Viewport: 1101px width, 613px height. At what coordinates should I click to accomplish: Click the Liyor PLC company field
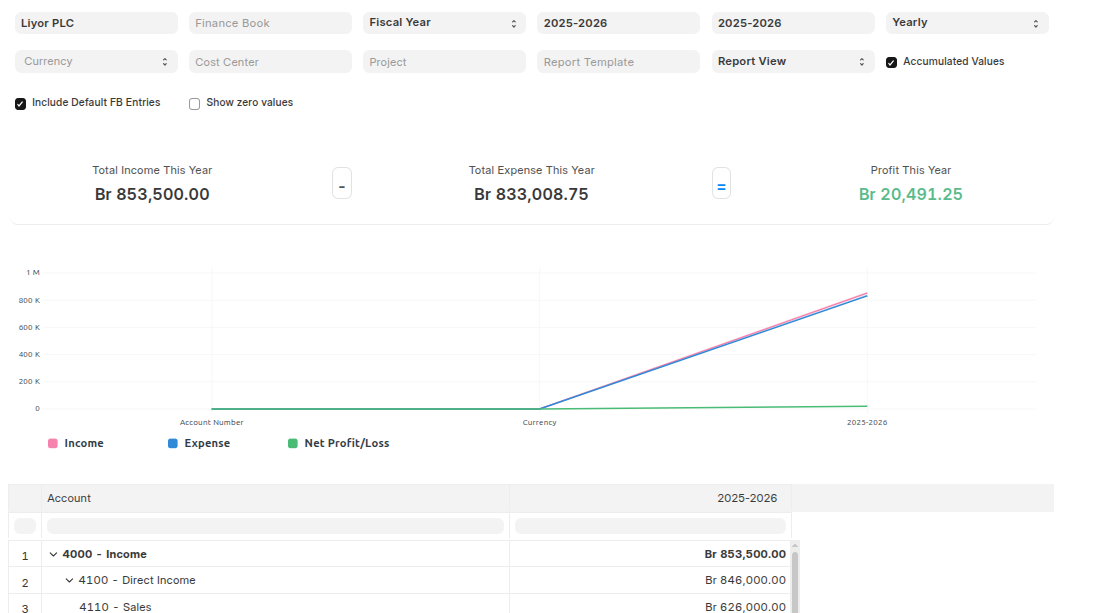[x=96, y=23]
